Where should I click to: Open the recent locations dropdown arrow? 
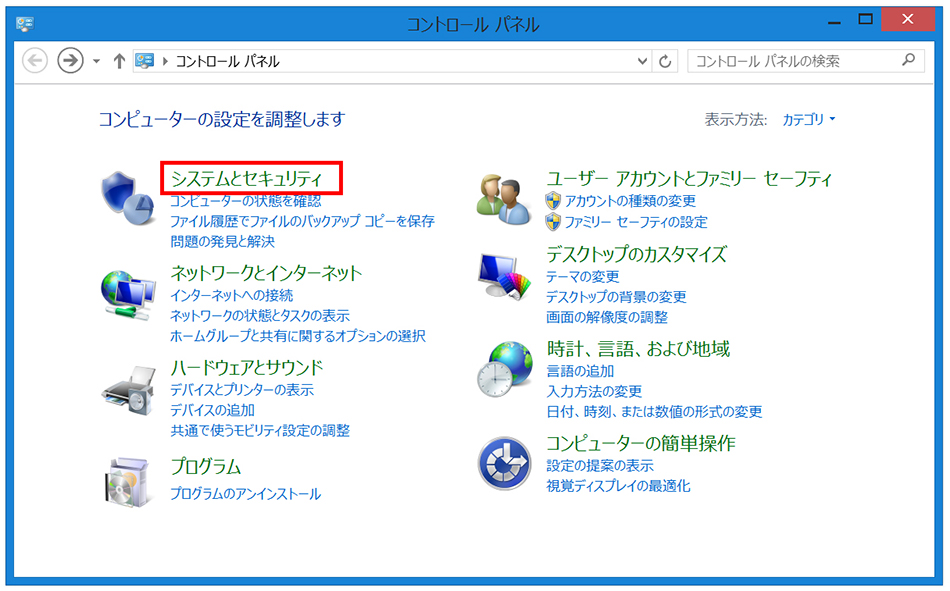[x=96, y=61]
